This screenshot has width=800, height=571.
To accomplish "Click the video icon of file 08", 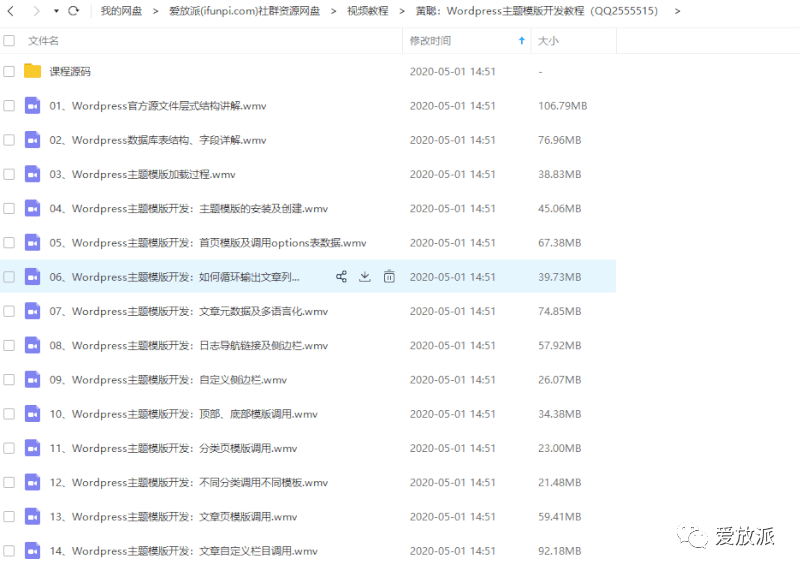I will [x=33, y=345].
